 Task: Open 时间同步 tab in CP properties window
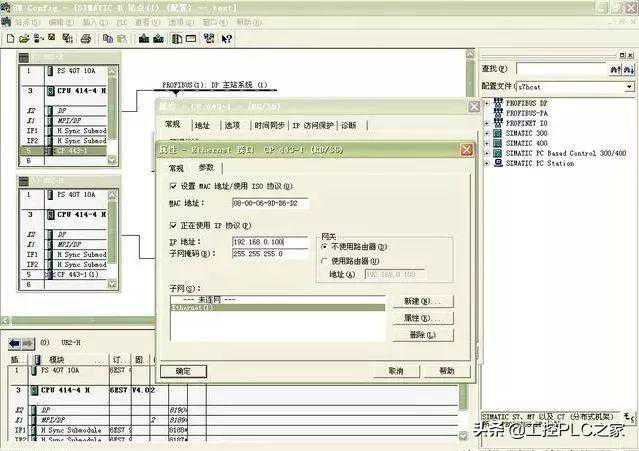269,125
